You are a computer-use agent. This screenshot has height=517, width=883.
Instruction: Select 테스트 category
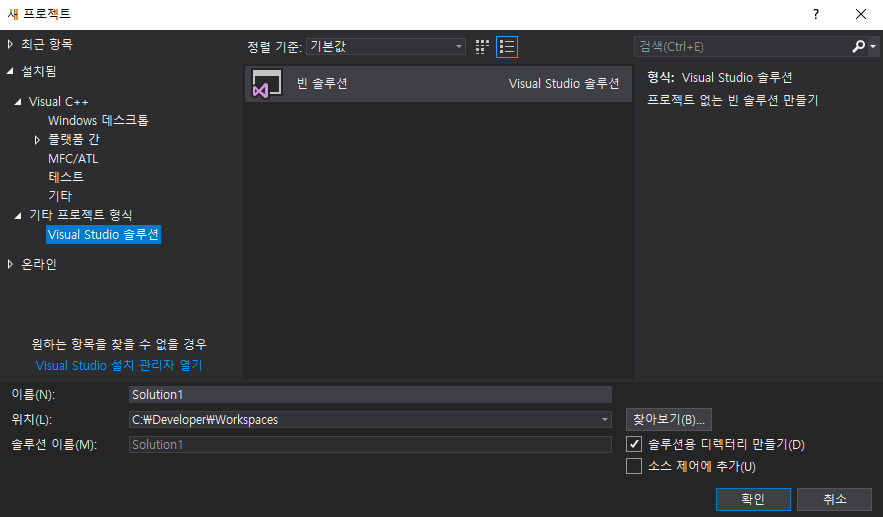(x=66, y=177)
